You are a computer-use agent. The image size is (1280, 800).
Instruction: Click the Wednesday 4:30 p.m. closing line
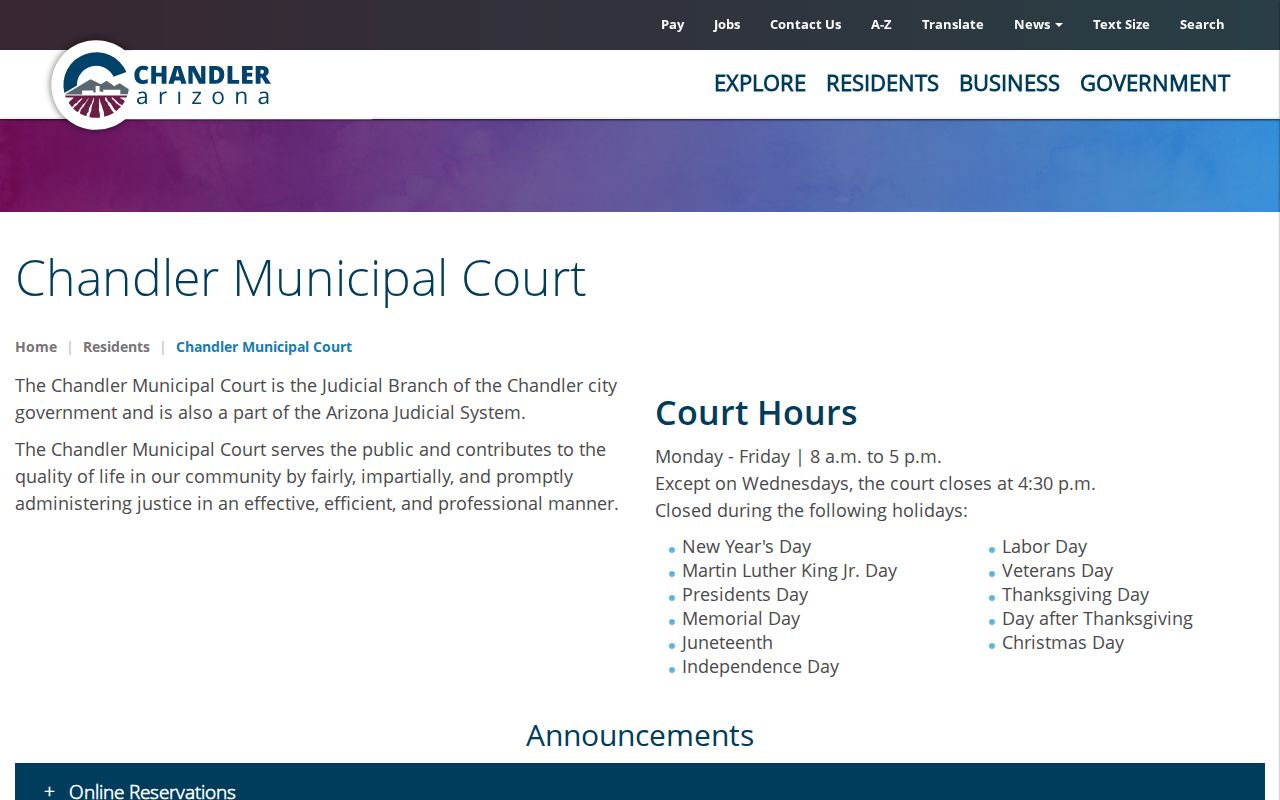pos(875,484)
